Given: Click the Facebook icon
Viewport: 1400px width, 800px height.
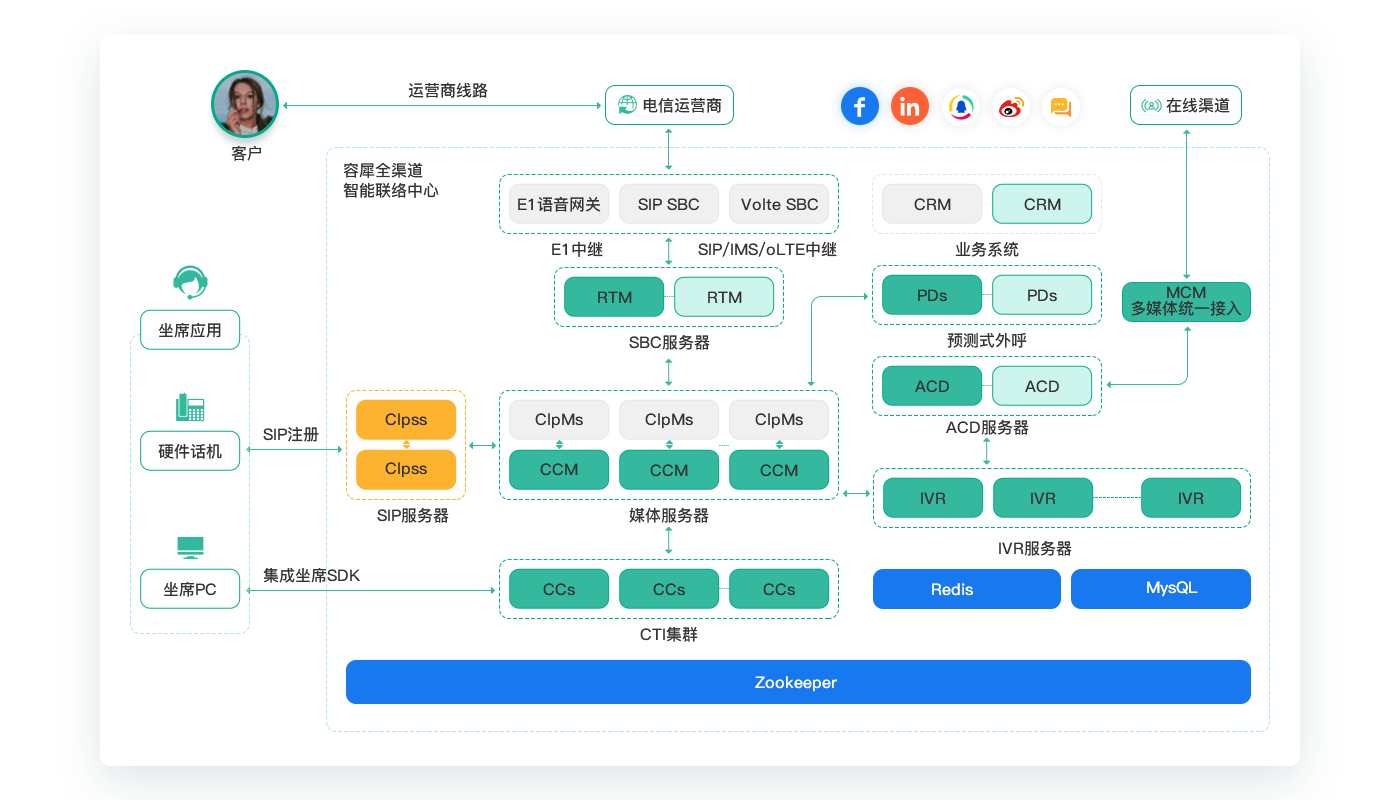Looking at the screenshot, I should (x=860, y=105).
